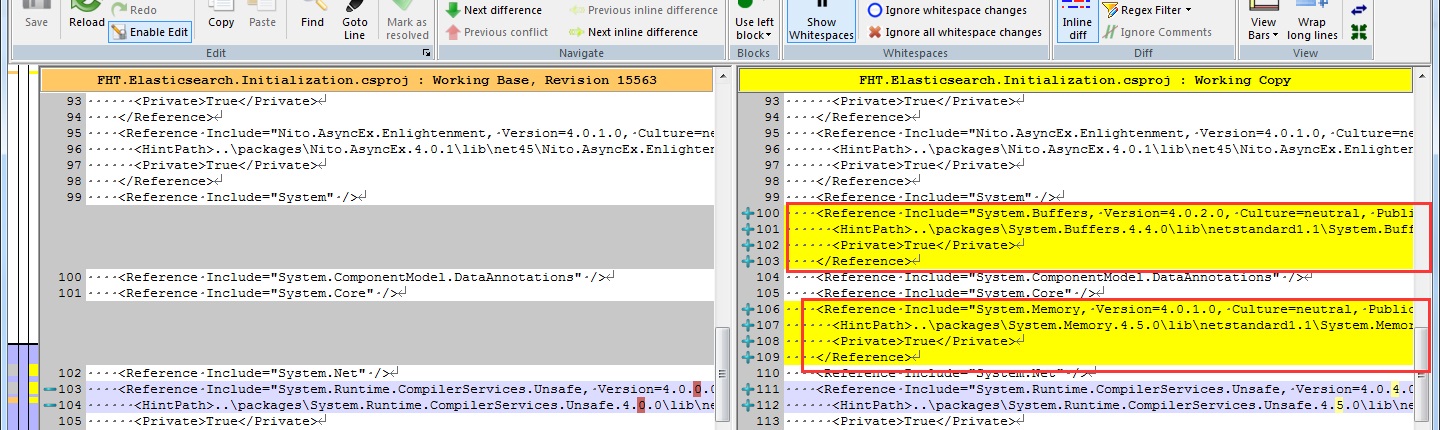
Task: Toggle Show Whitespaces
Action: click(x=821, y=20)
